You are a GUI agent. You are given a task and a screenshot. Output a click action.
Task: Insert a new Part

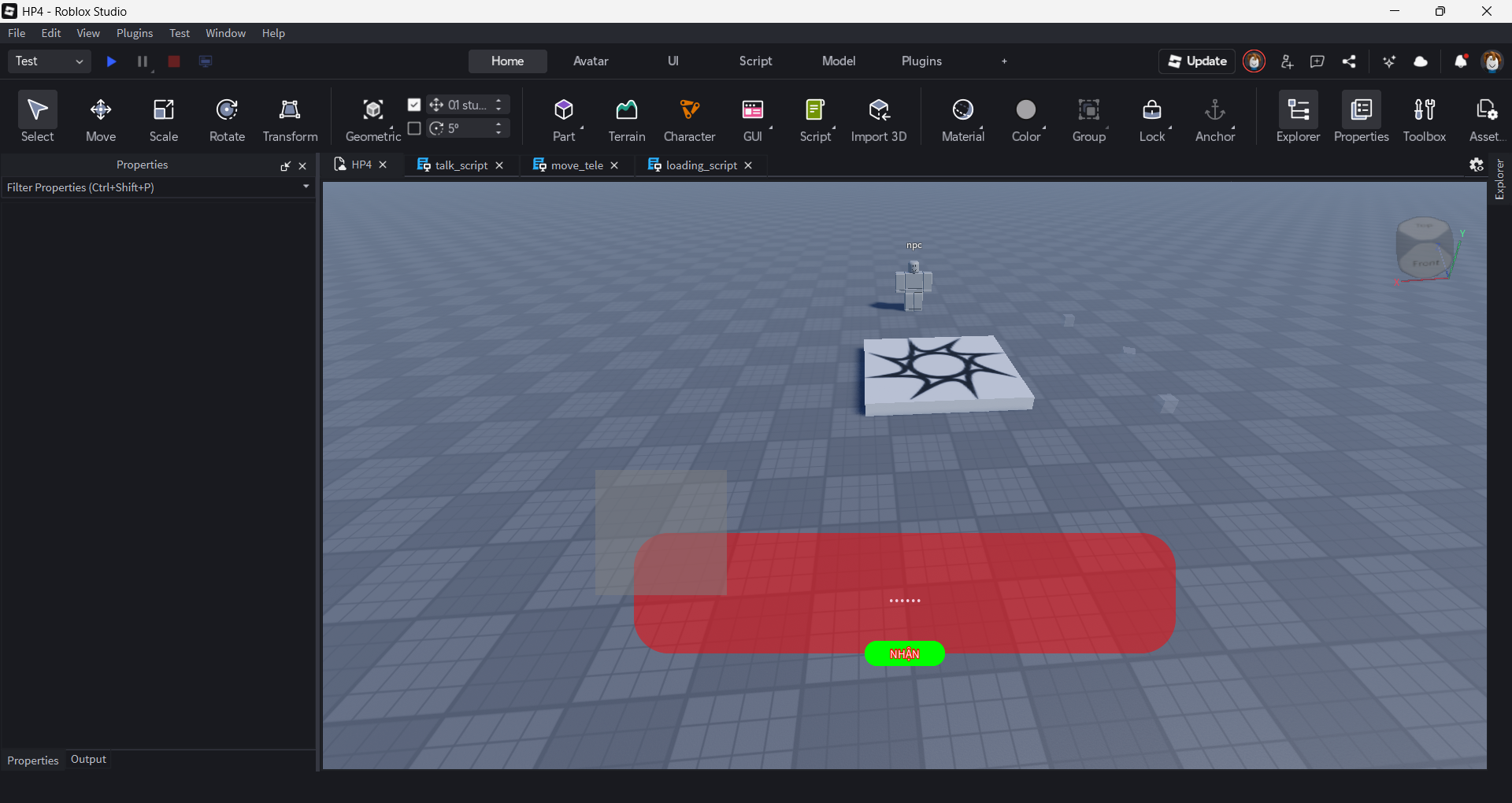pyautogui.click(x=563, y=118)
